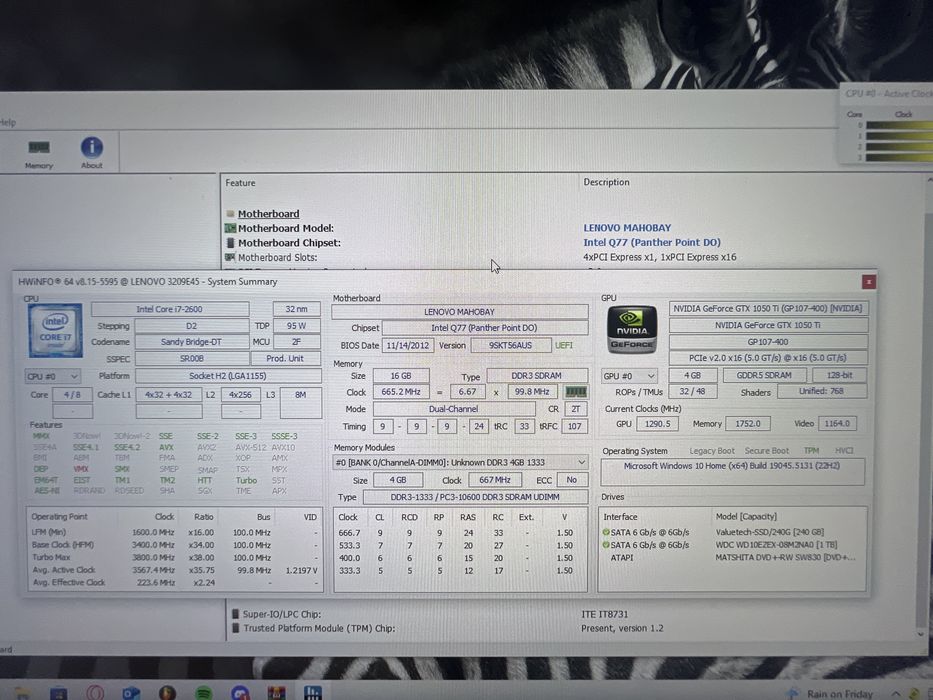Click the PCIe v2.0 x16 bus field
This screenshot has width=933, height=700.
(768, 358)
